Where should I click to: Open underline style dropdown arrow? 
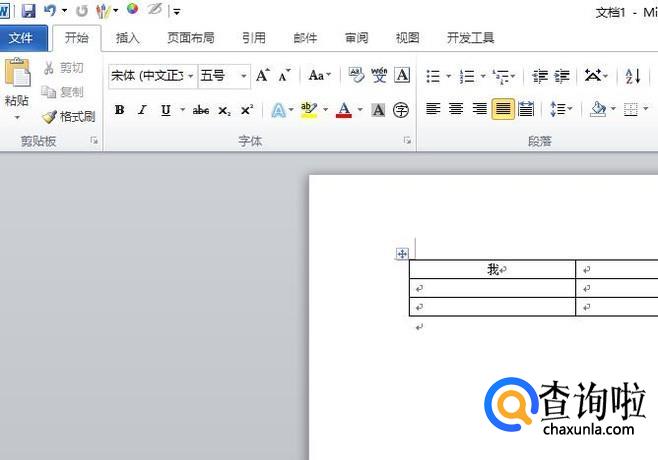(x=183, y=110)
